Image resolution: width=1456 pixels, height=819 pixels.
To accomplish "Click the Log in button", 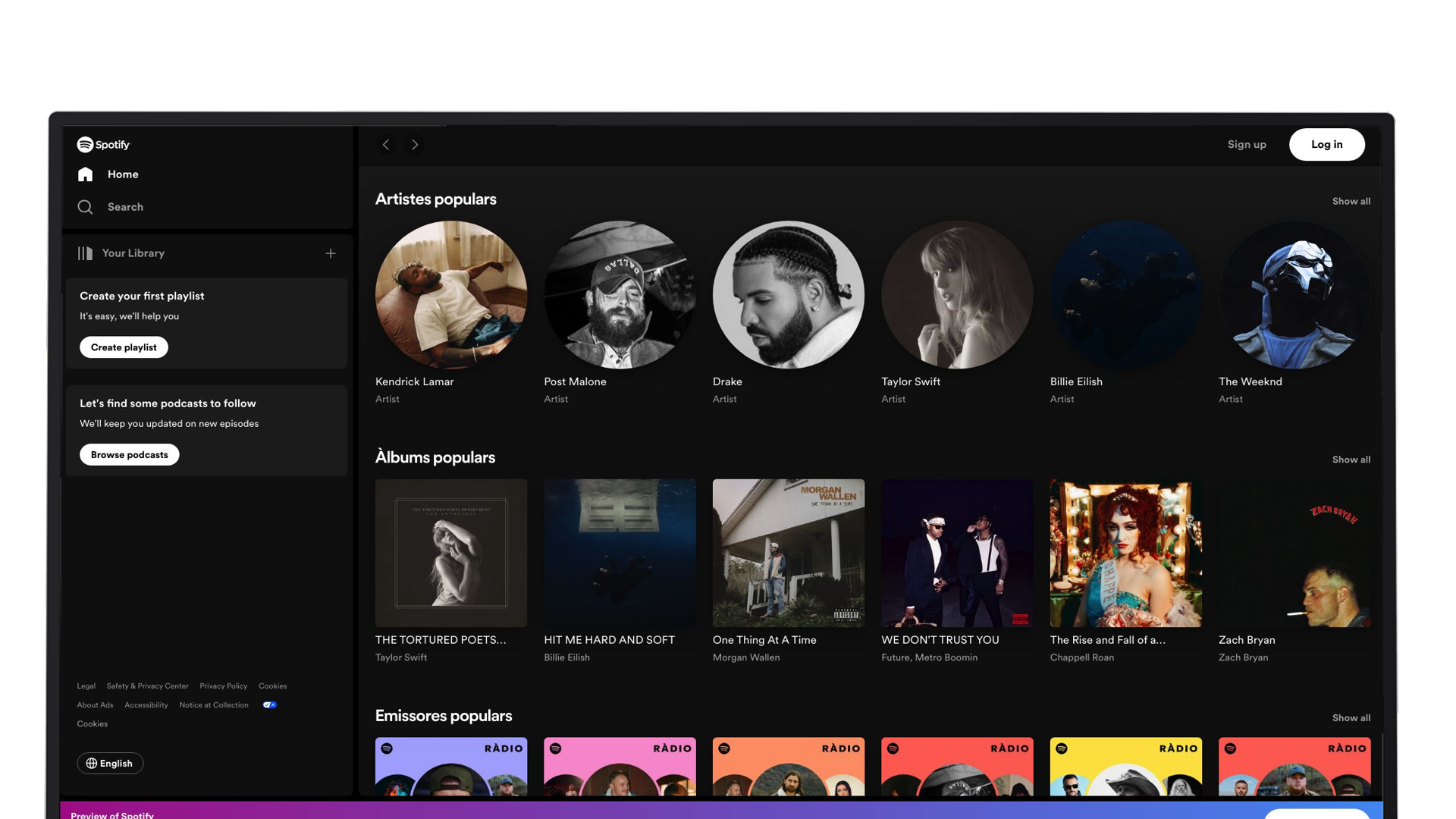I will pyautogui.click(x=1326, y=145).
